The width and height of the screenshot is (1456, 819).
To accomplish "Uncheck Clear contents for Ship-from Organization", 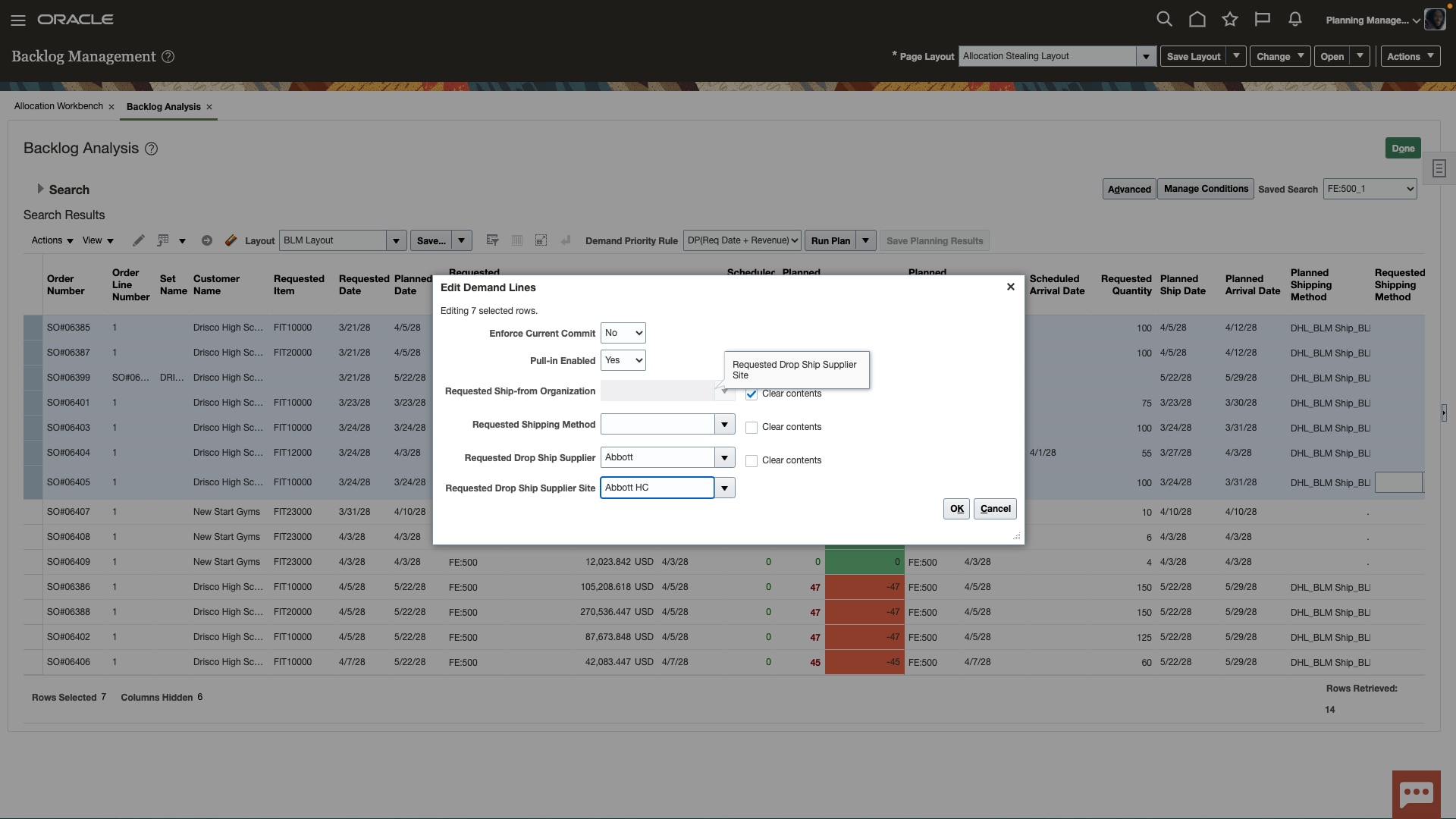I will point(752,394).
